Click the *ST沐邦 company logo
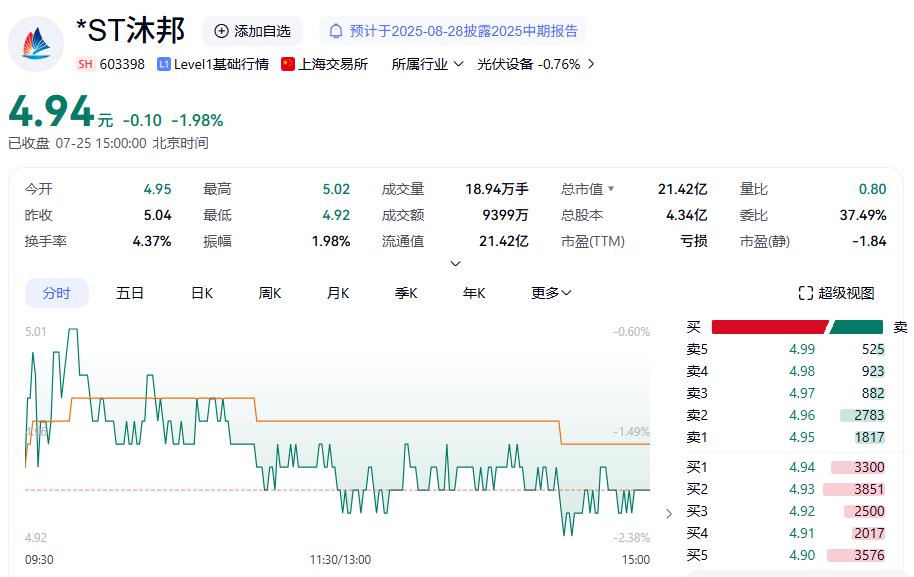 36,44
